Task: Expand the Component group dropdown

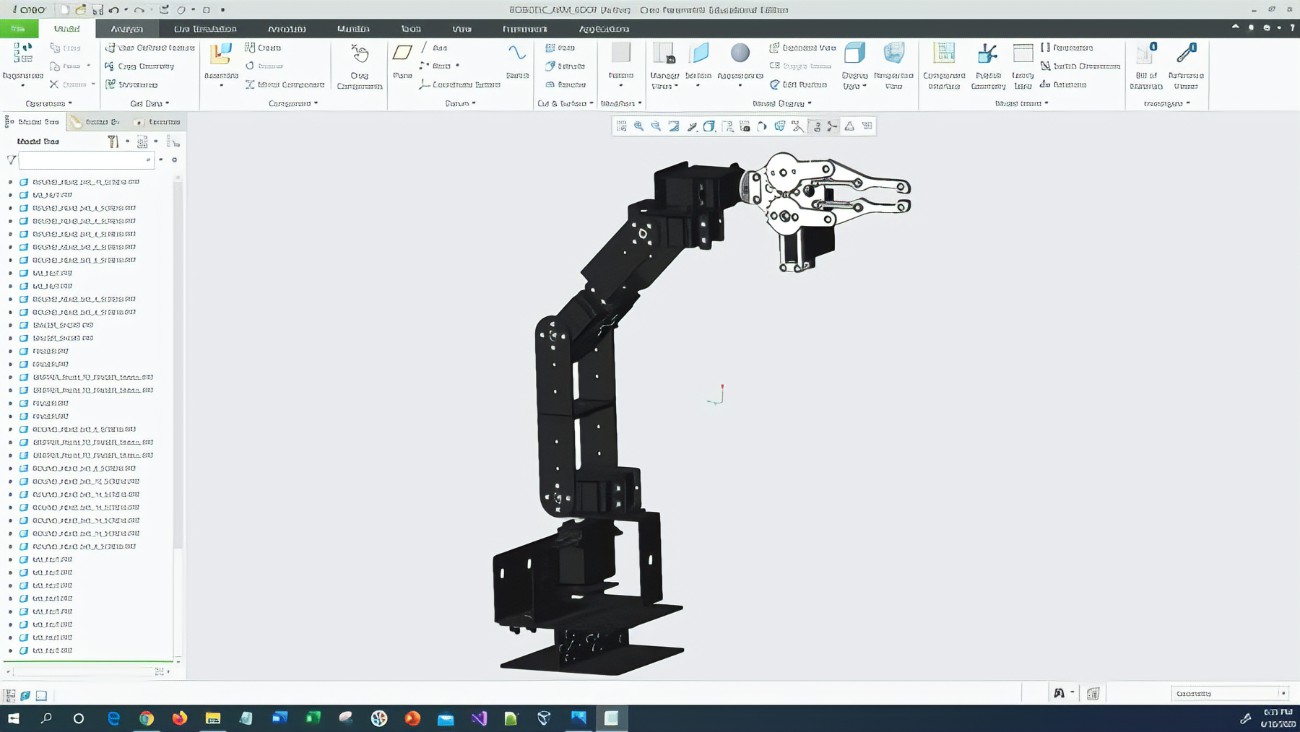Action: point(293,104)
